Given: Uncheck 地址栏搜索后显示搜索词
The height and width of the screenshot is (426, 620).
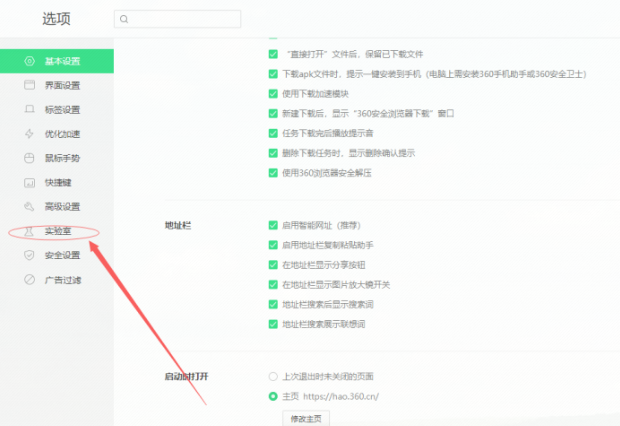Looking at the screenshot, I should coord(273,304).
